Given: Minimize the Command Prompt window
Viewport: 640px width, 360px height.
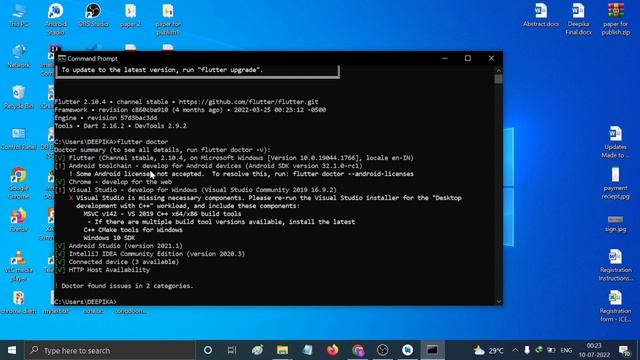Looking at the screenshot, I should click(445, 58).
